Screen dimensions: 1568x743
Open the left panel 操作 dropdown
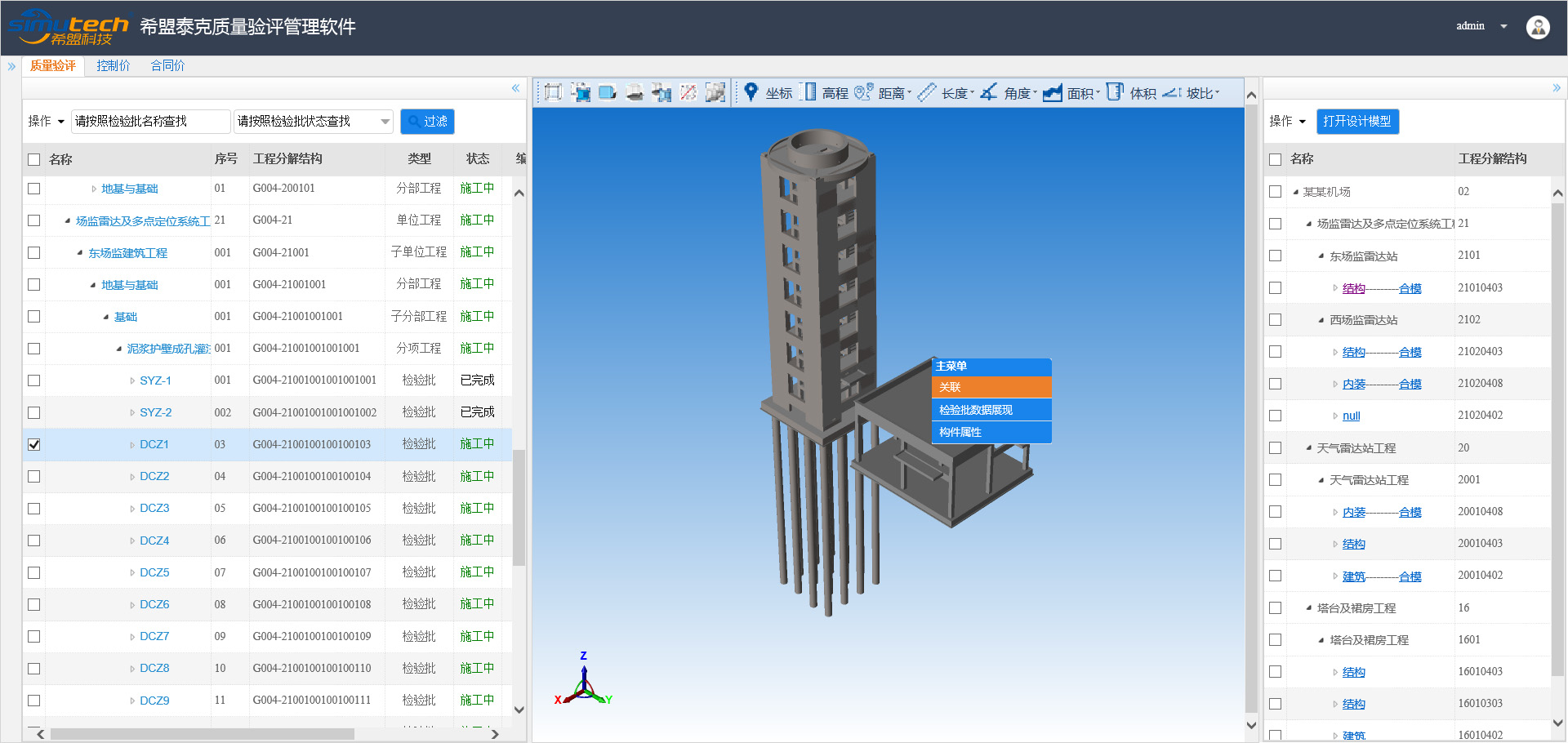coord(46,121)
